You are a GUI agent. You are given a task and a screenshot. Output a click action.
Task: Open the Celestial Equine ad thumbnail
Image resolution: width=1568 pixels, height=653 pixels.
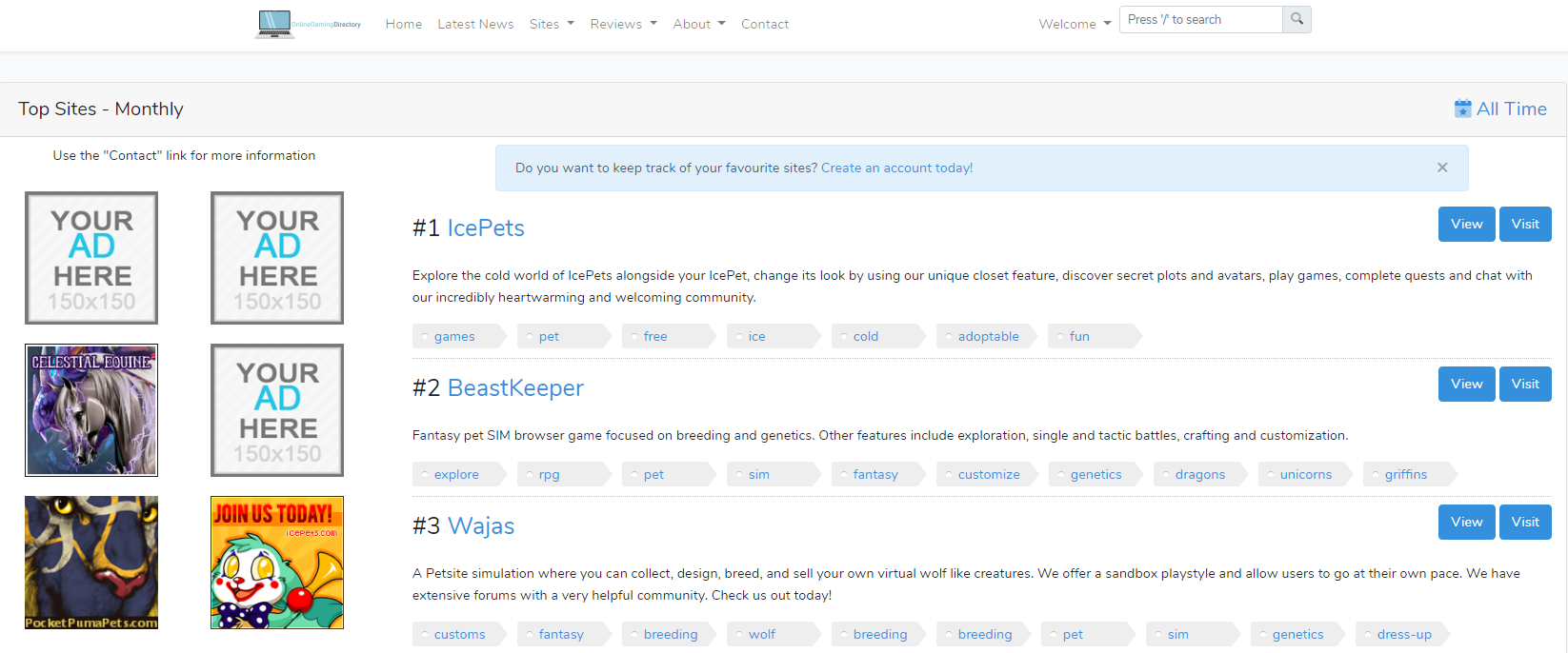click(91, 410)
